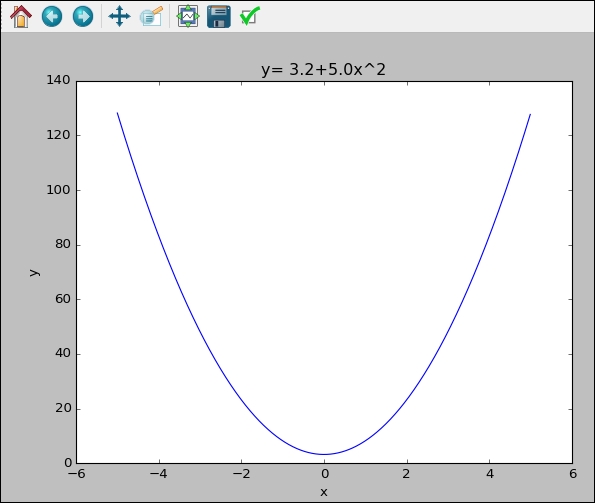Click the −6 tick label on x axis
The width and height of the screenshot is (595, 503).
(x=76, y=474)
